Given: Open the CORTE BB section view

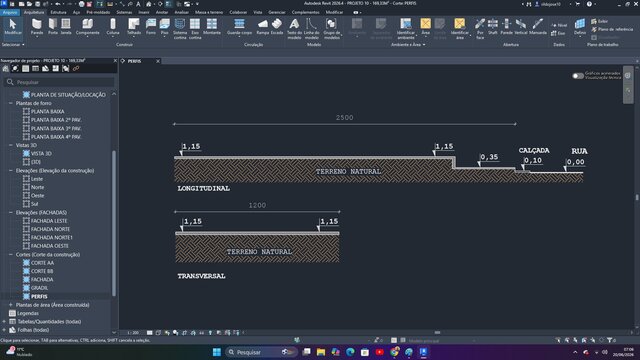Looking at the screenshot, I should pos(42,271).
